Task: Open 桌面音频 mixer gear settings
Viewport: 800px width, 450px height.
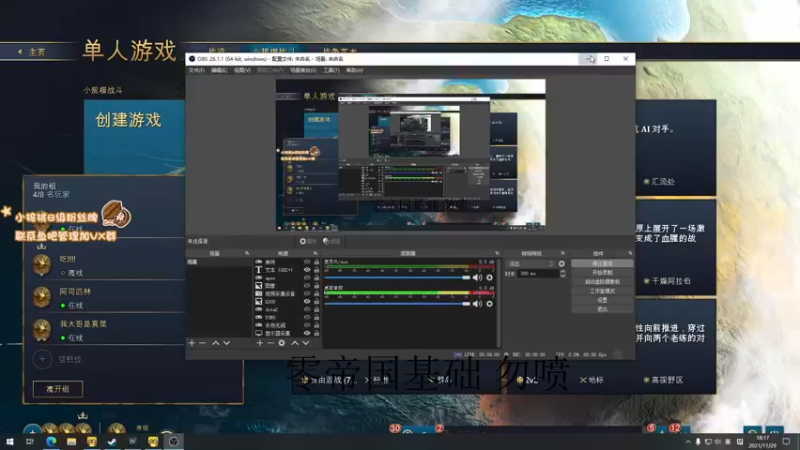Action: point(490,304)
